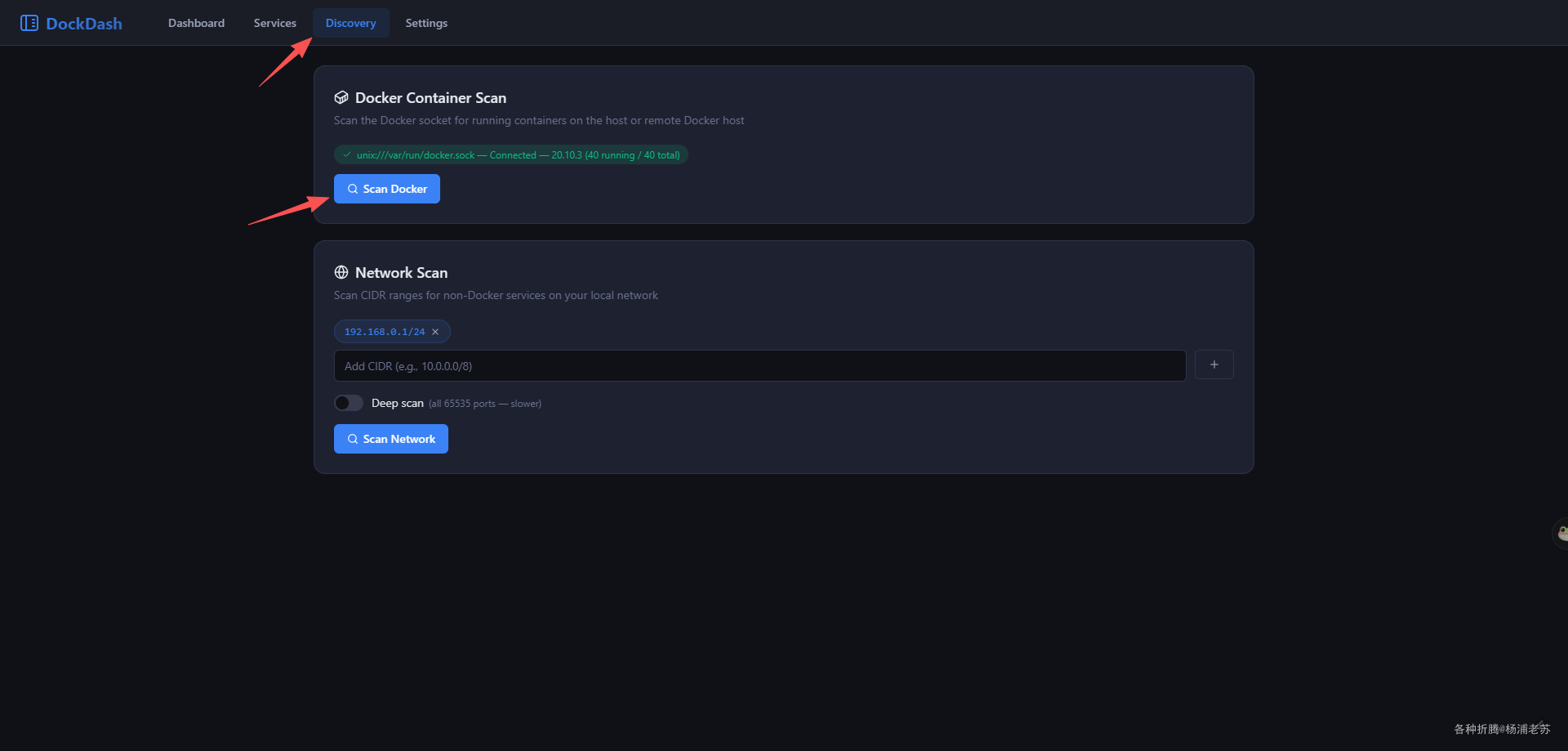Focus the Add CIDR input field
Image resolution: width=1568 pixels, height=751 pixels.
(x=759, y=365)
